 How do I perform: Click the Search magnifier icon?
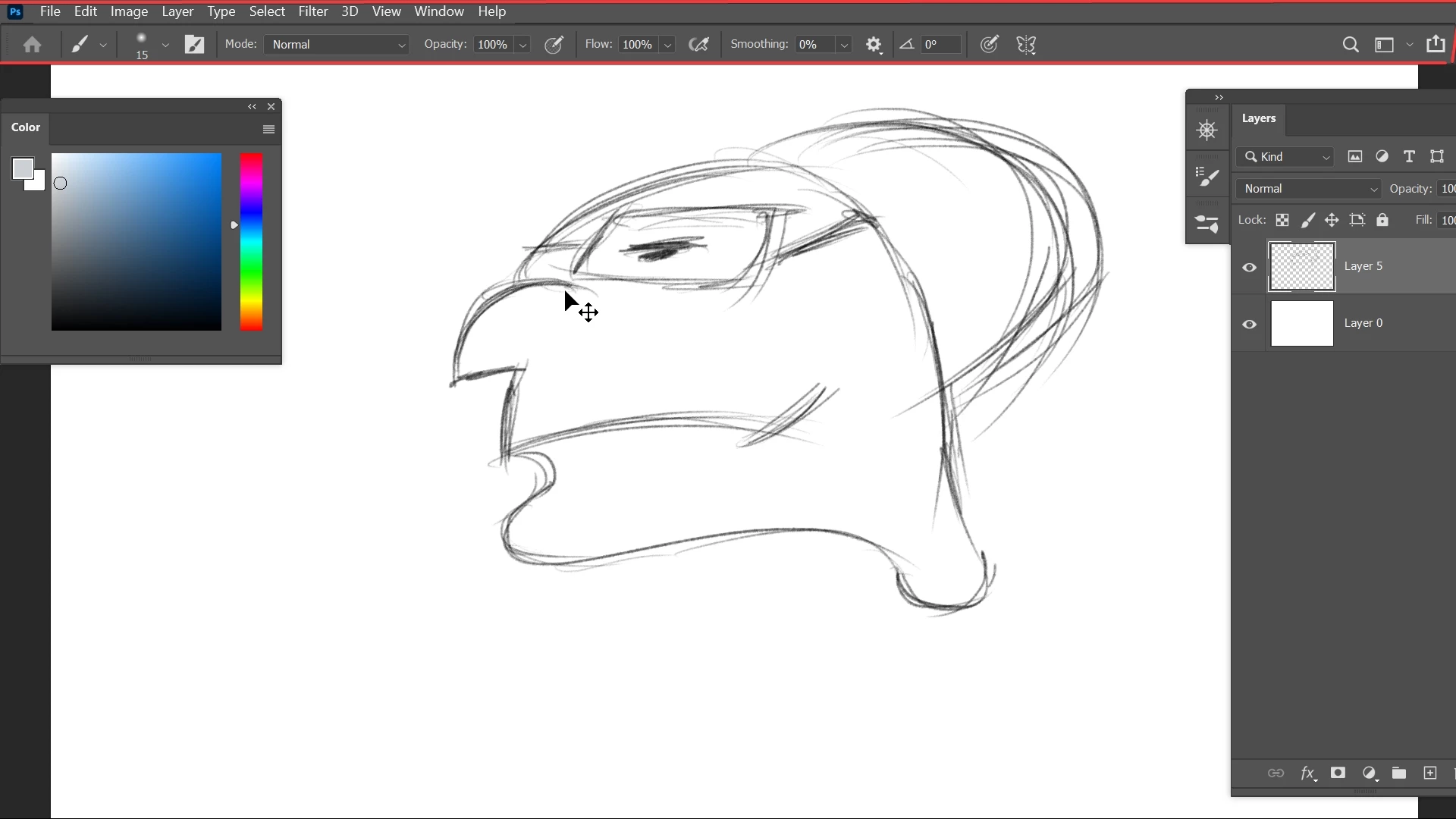(x=1350, y=45)
